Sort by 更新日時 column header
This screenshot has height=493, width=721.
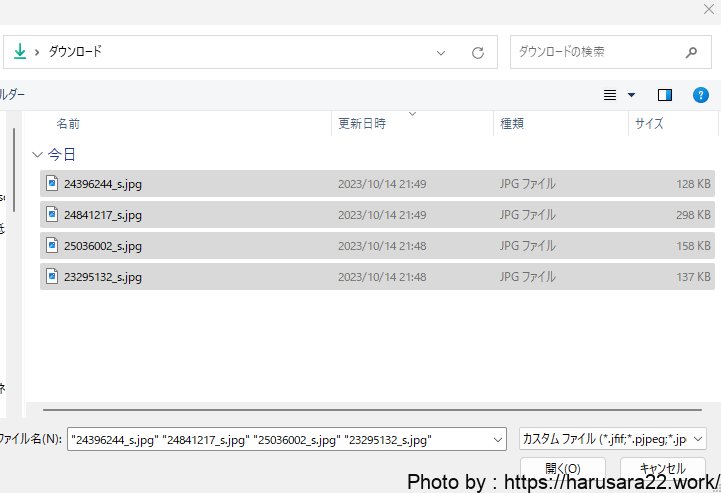(x=362, y=124)
